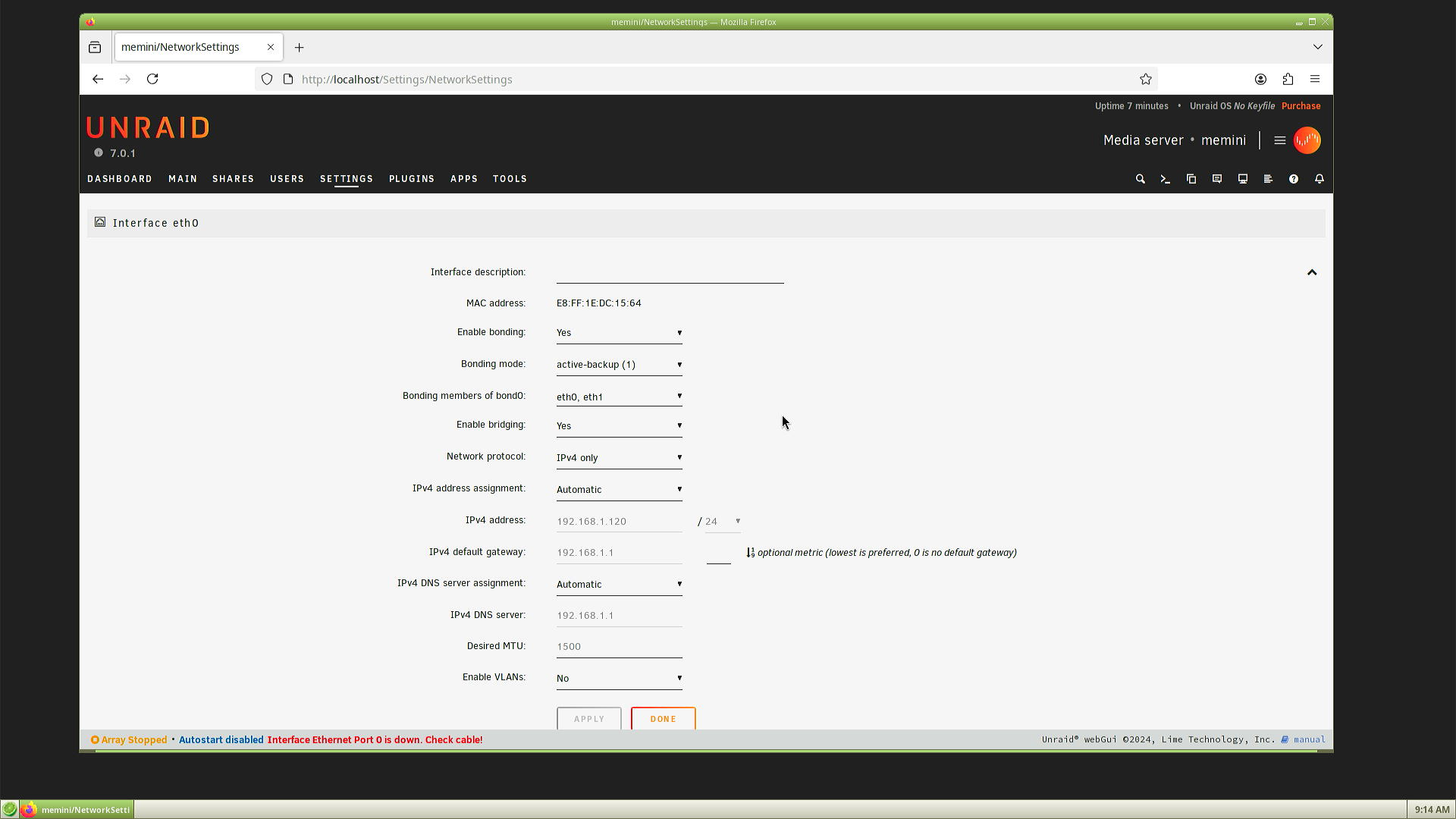Open the Enable bridging dropdown
Image resolution: width=1456 pixels, height=819 pixels.
tap(620, 426)
